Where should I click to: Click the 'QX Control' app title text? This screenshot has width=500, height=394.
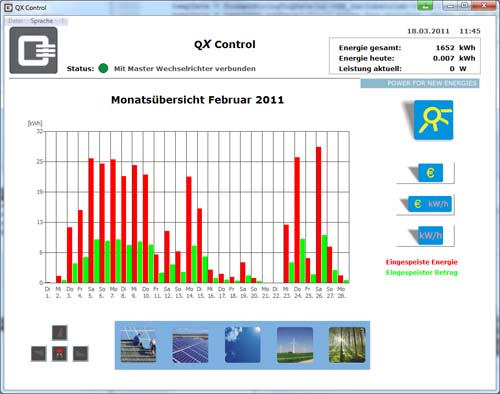(x=225, y=44)
